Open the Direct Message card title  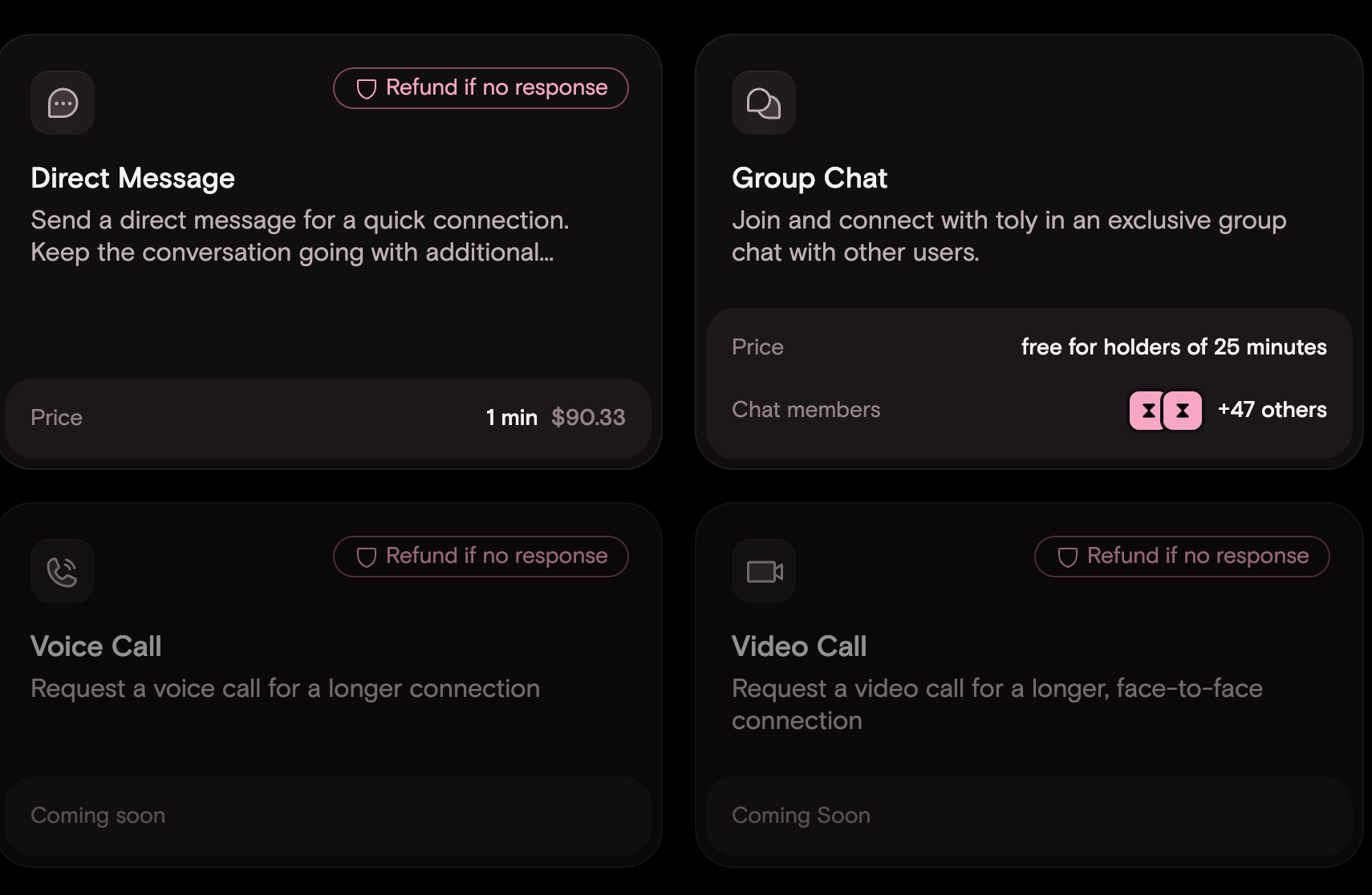[132, 178]
